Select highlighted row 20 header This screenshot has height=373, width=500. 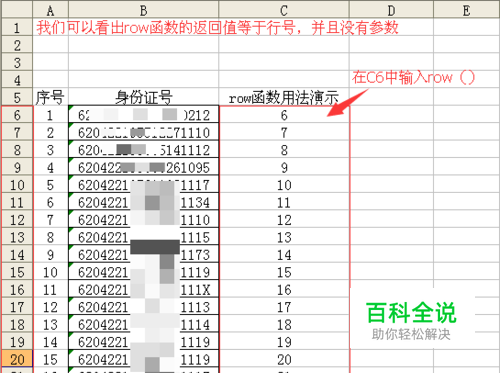(x=17, y=359)
